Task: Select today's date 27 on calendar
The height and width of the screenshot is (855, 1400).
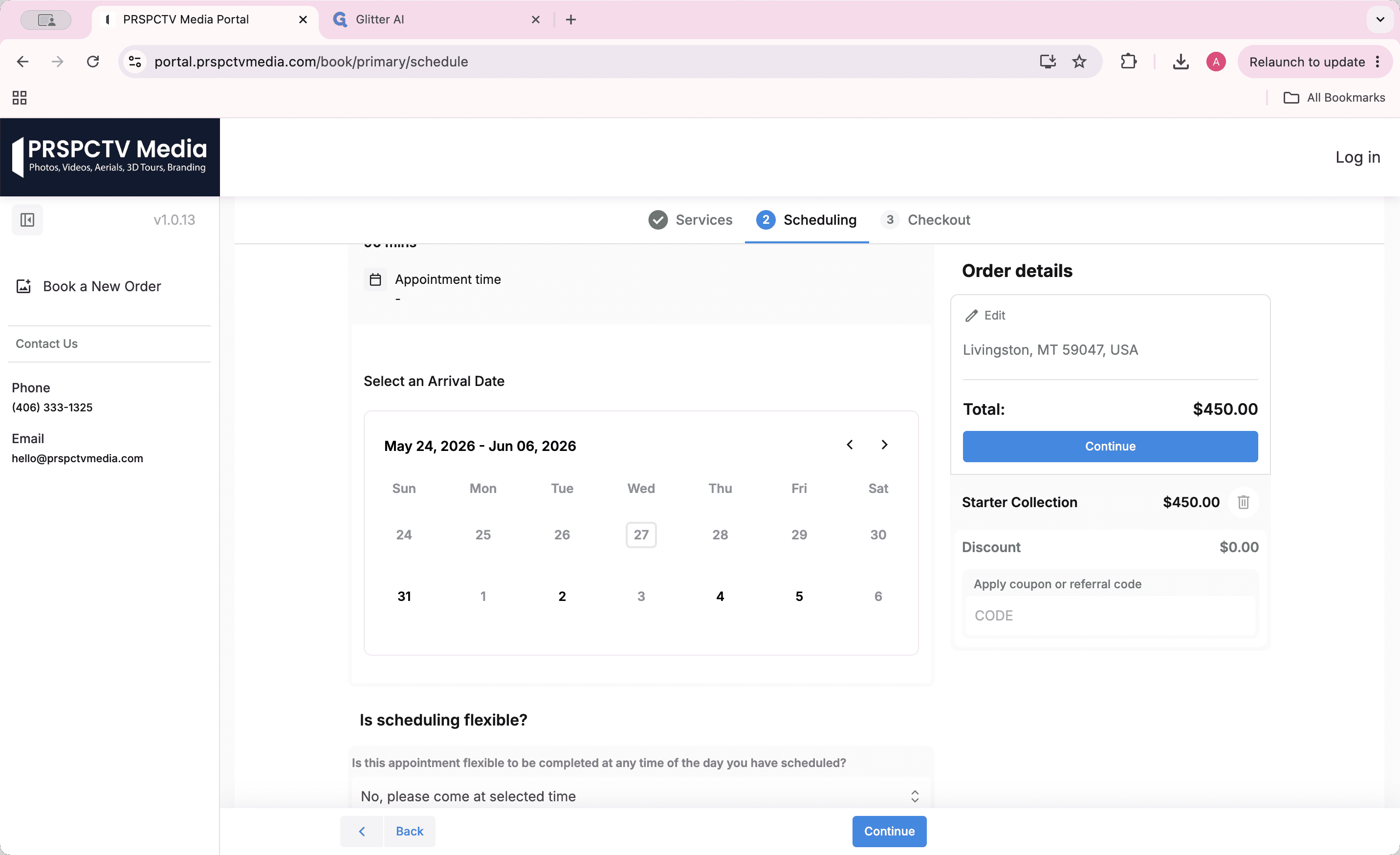Action: pyautogui.click(x=641, y=535)
